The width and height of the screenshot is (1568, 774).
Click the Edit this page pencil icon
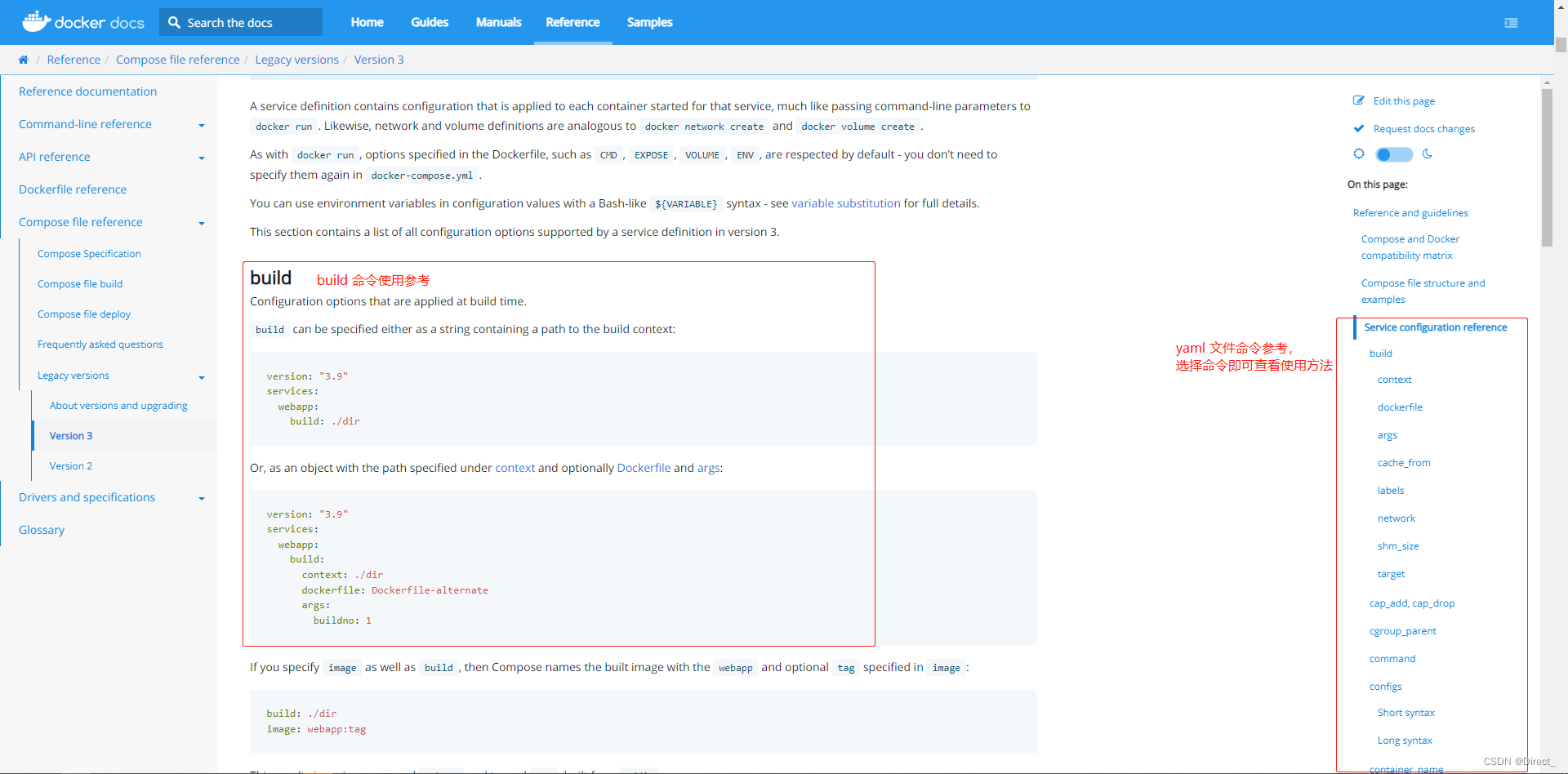1359,100
